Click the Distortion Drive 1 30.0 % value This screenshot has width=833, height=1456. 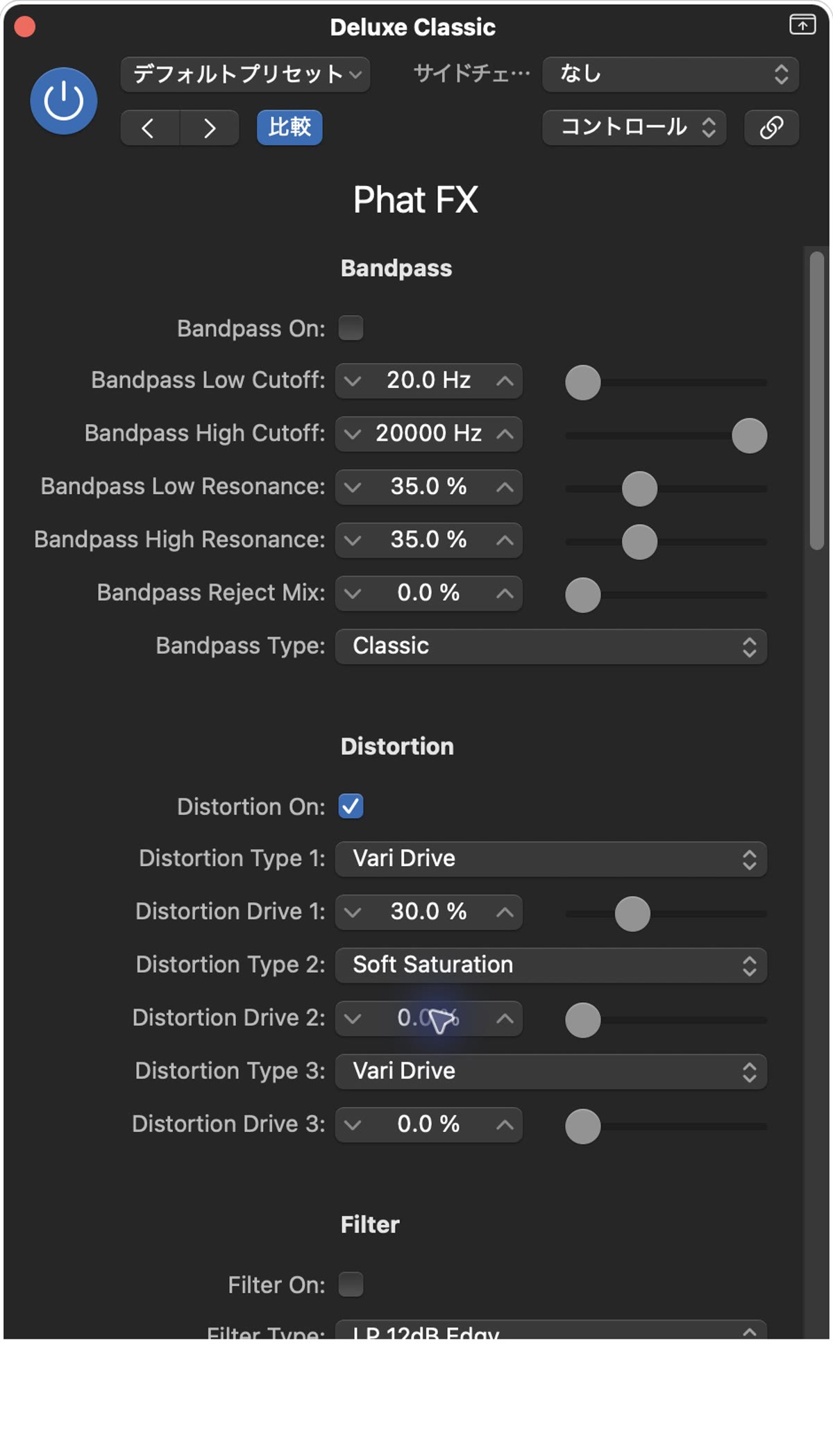click(429, 912)
